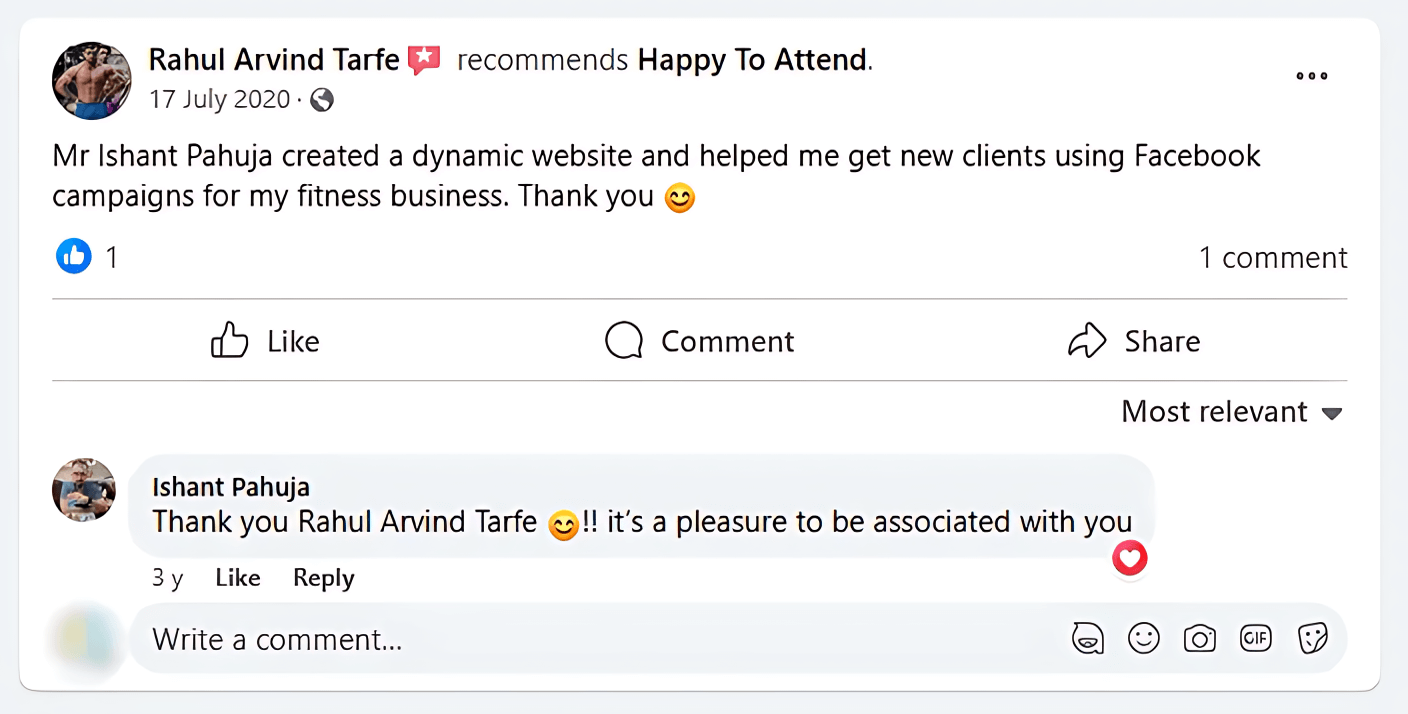Viewport: 1408px width, 714px height.
Task: Share the recommendation post
Action: 1134,341
